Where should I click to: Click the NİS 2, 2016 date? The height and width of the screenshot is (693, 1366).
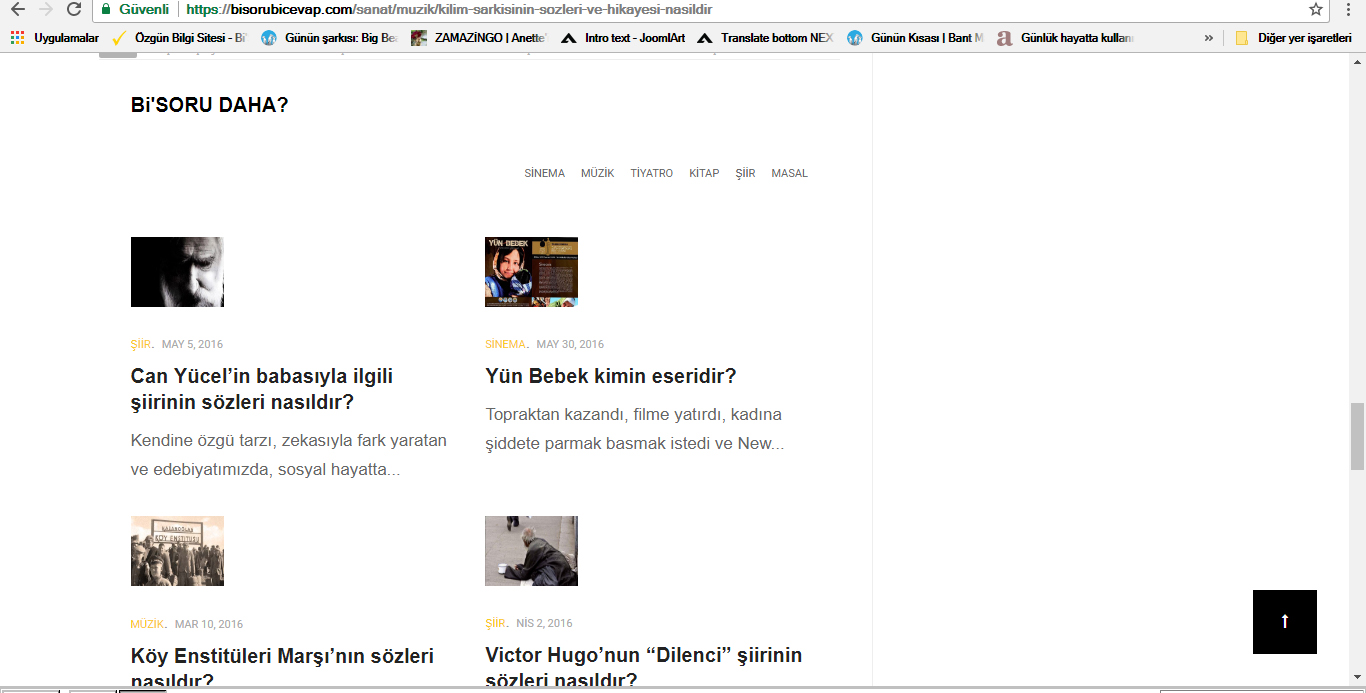coord(544,623)
